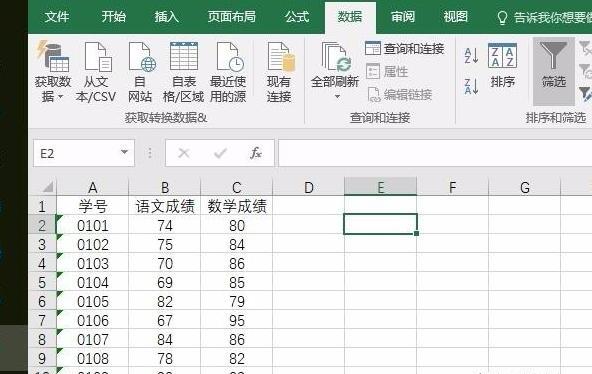Click the advanced filter icon

[x=586, y=94]
